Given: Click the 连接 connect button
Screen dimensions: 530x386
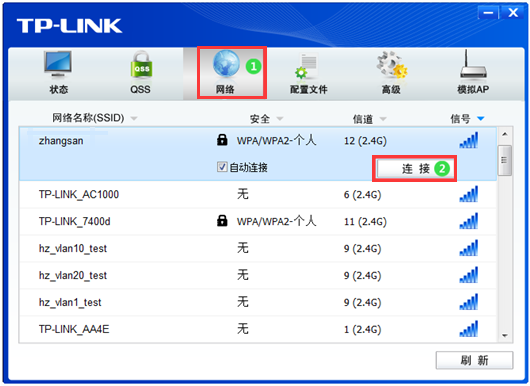Looking at the screenshot, I should (x=414, y=168).
